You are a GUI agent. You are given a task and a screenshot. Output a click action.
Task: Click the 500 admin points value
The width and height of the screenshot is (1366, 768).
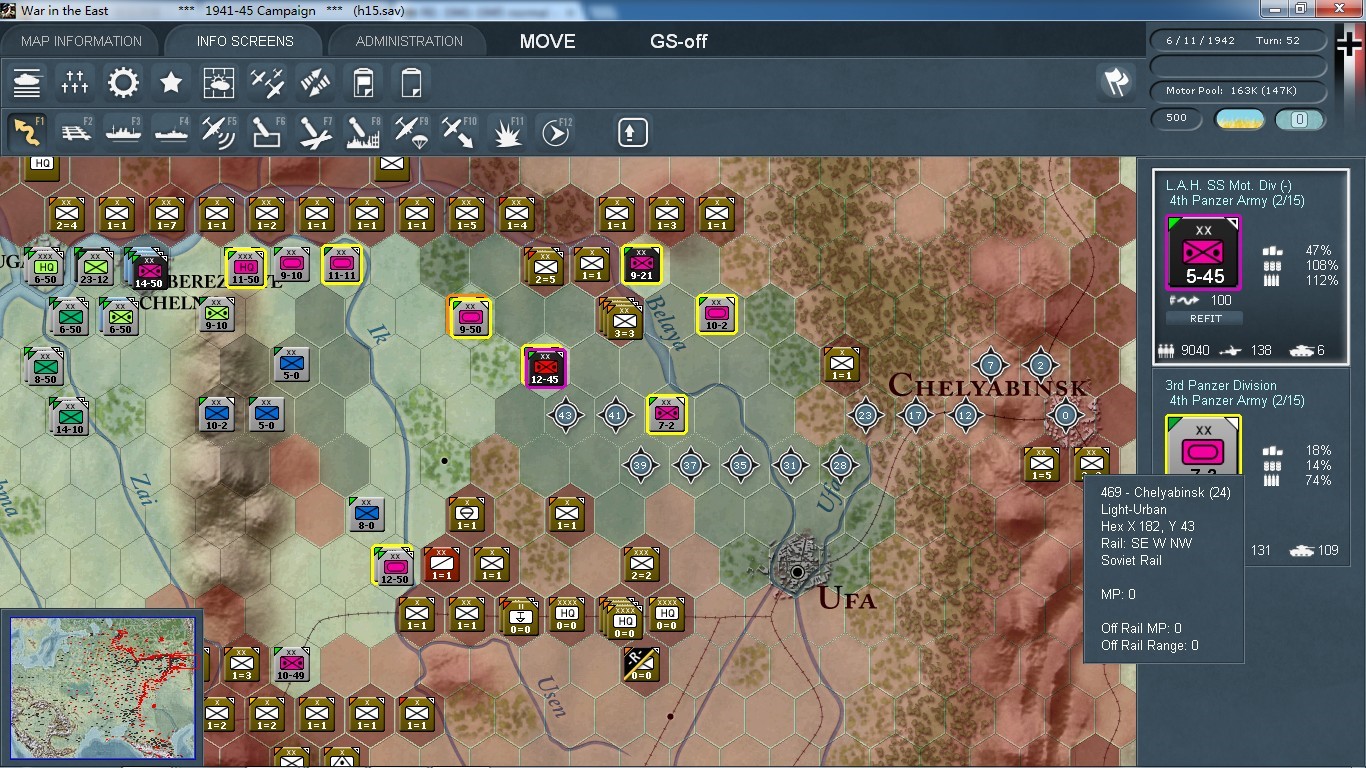pyautogui.click(x=1177, y=118)
